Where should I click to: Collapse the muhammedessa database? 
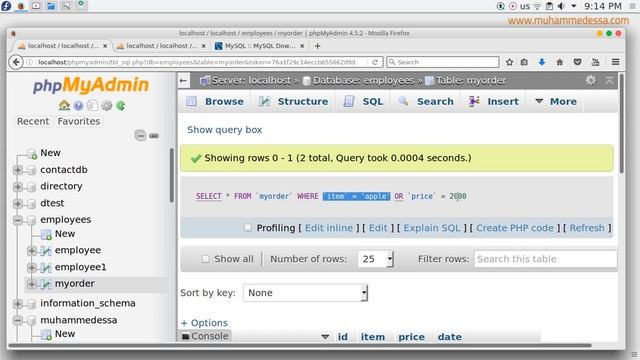pyautogui.click(x=18, y=320)
